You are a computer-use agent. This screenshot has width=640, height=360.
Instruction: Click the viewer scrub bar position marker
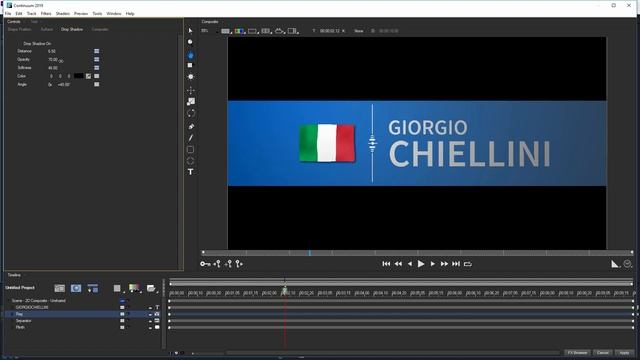(x=310, y=253)
